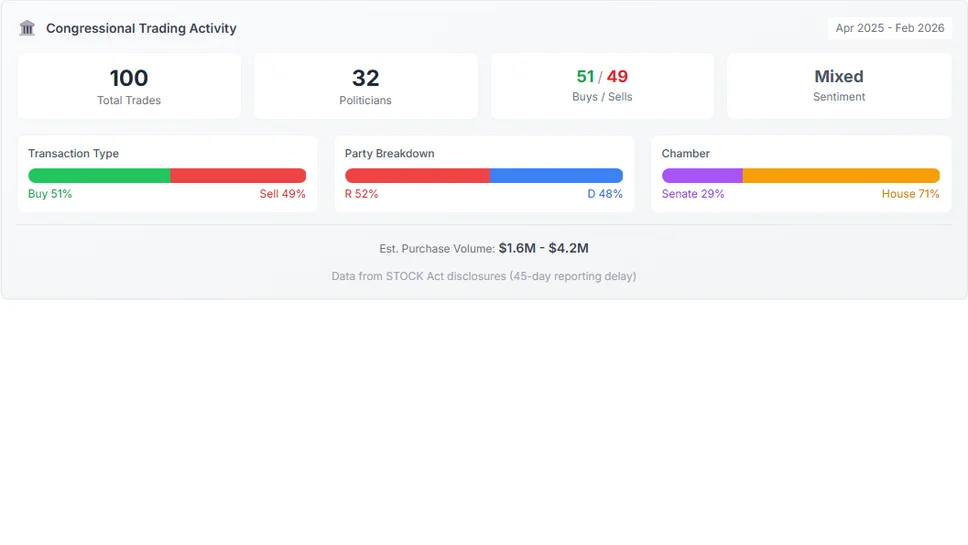The width and height of the screenshot is (968, 545).
Task: Select the 32 Politicians card
Action: point(365,86)
